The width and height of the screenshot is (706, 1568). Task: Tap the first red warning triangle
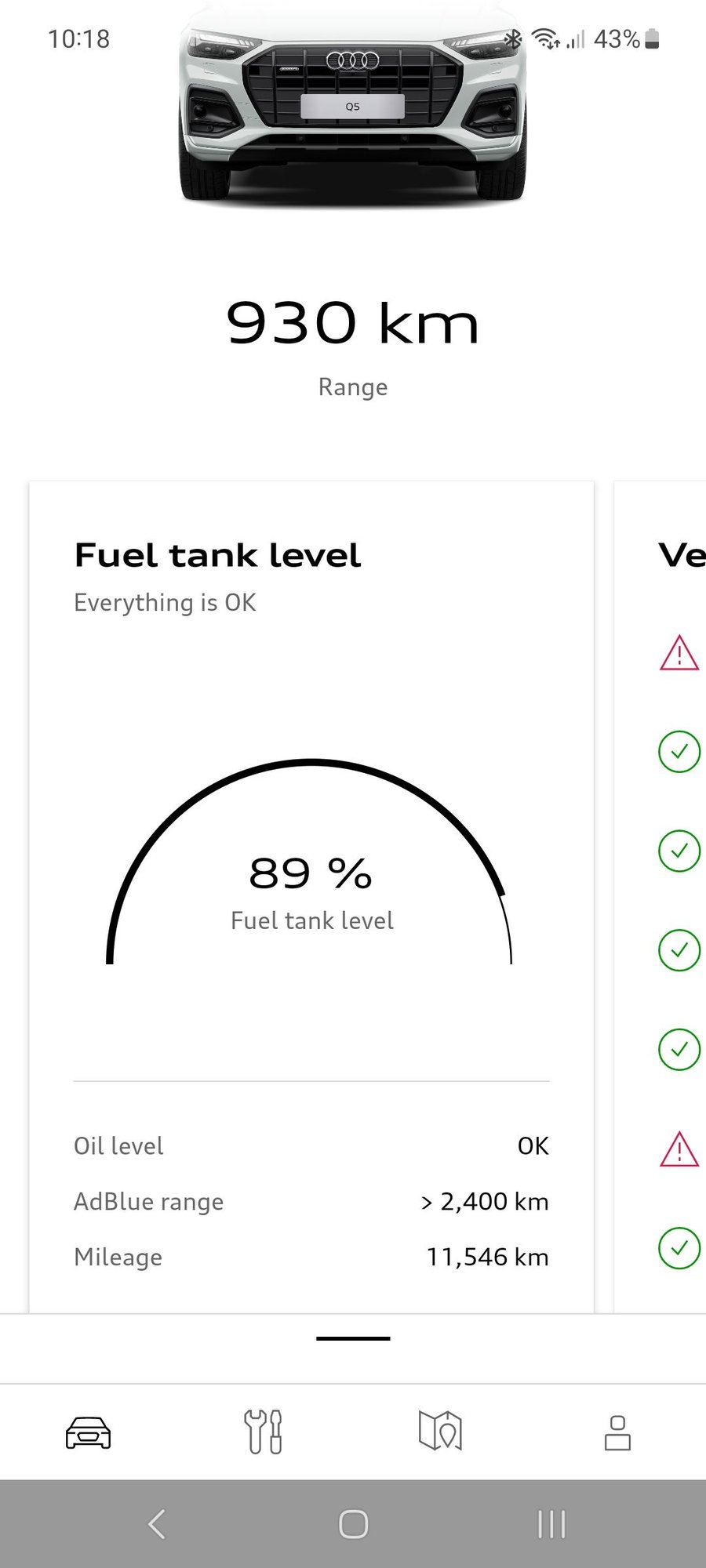tap(679, 653)
